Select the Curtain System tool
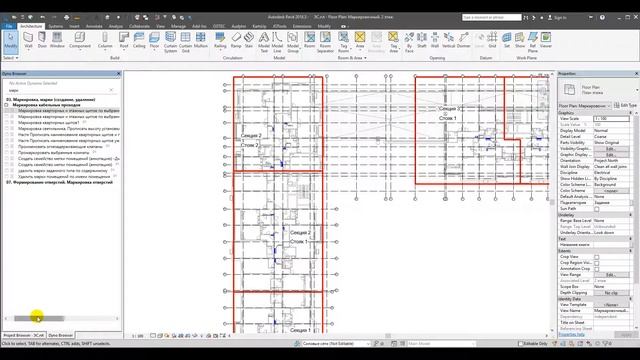The image size is (640, 360). (170, 42)
